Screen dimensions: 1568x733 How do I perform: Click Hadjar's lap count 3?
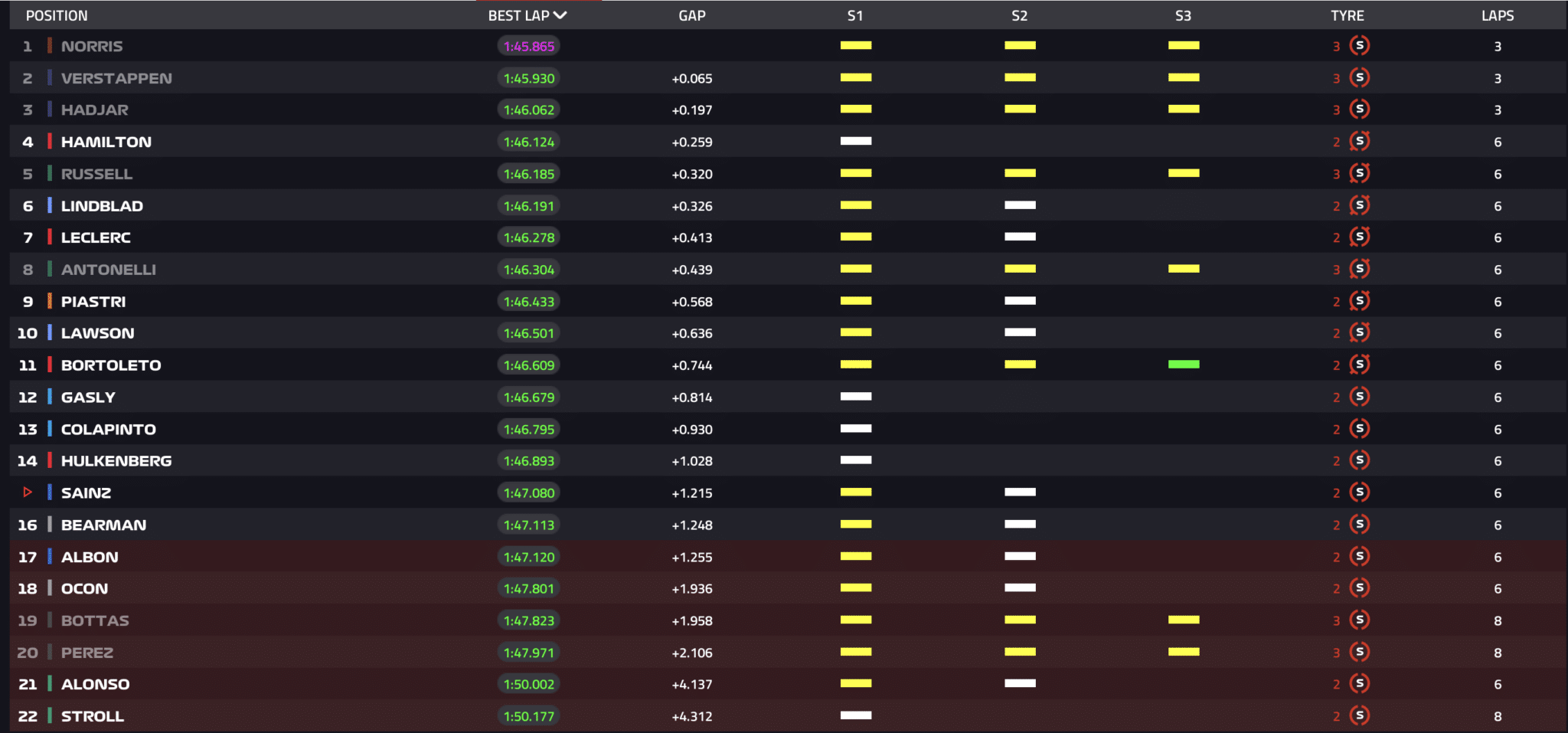point(1498,110)
